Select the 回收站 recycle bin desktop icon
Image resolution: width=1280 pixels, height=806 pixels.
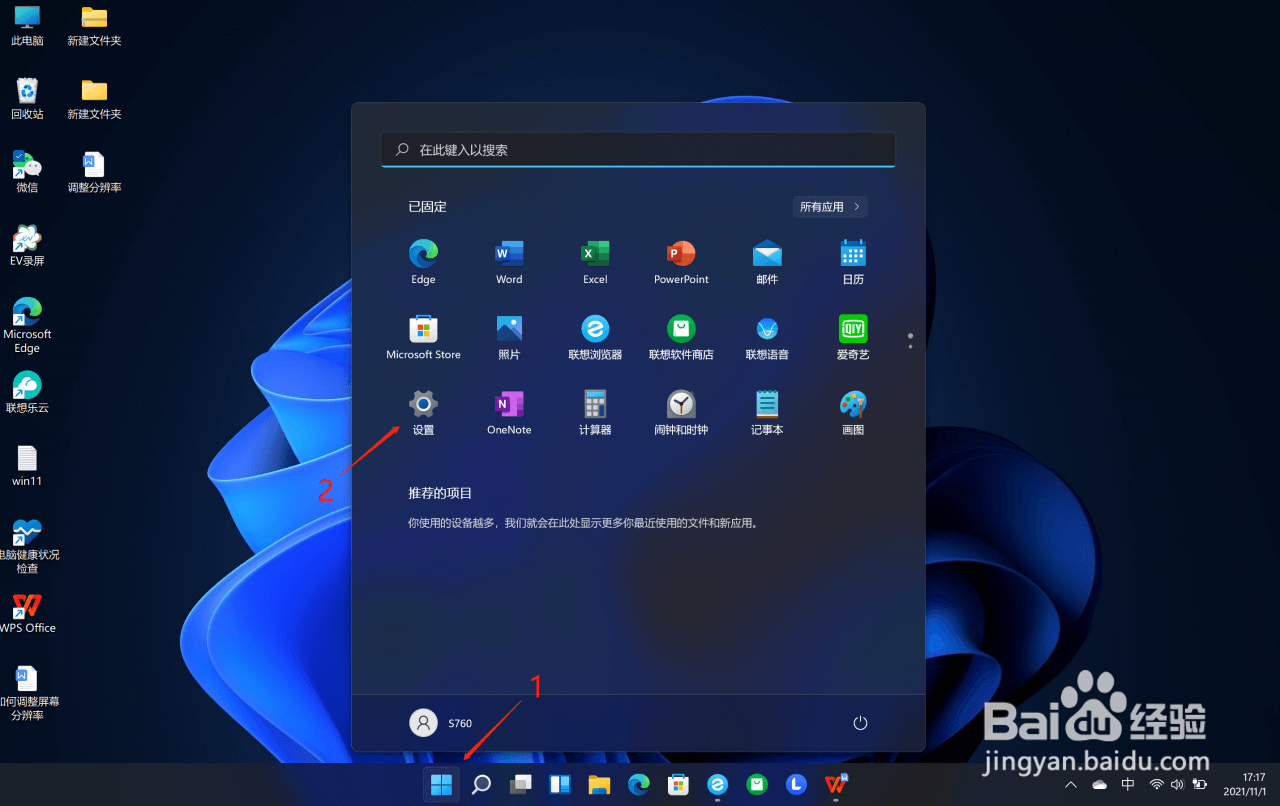click(27, 99)
